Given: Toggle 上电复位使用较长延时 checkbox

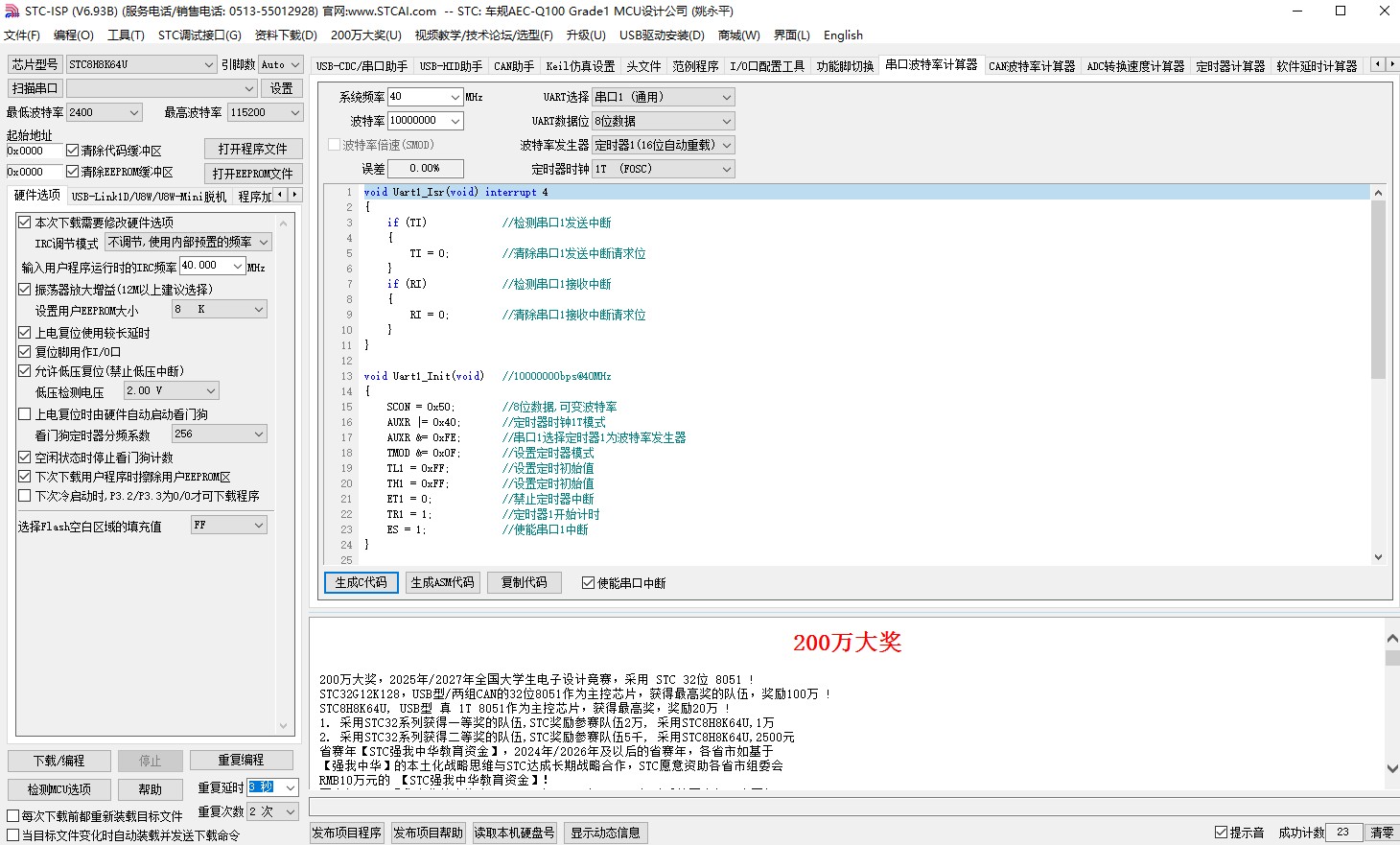Looking at the screenshot, I should [x=25, y=333].
